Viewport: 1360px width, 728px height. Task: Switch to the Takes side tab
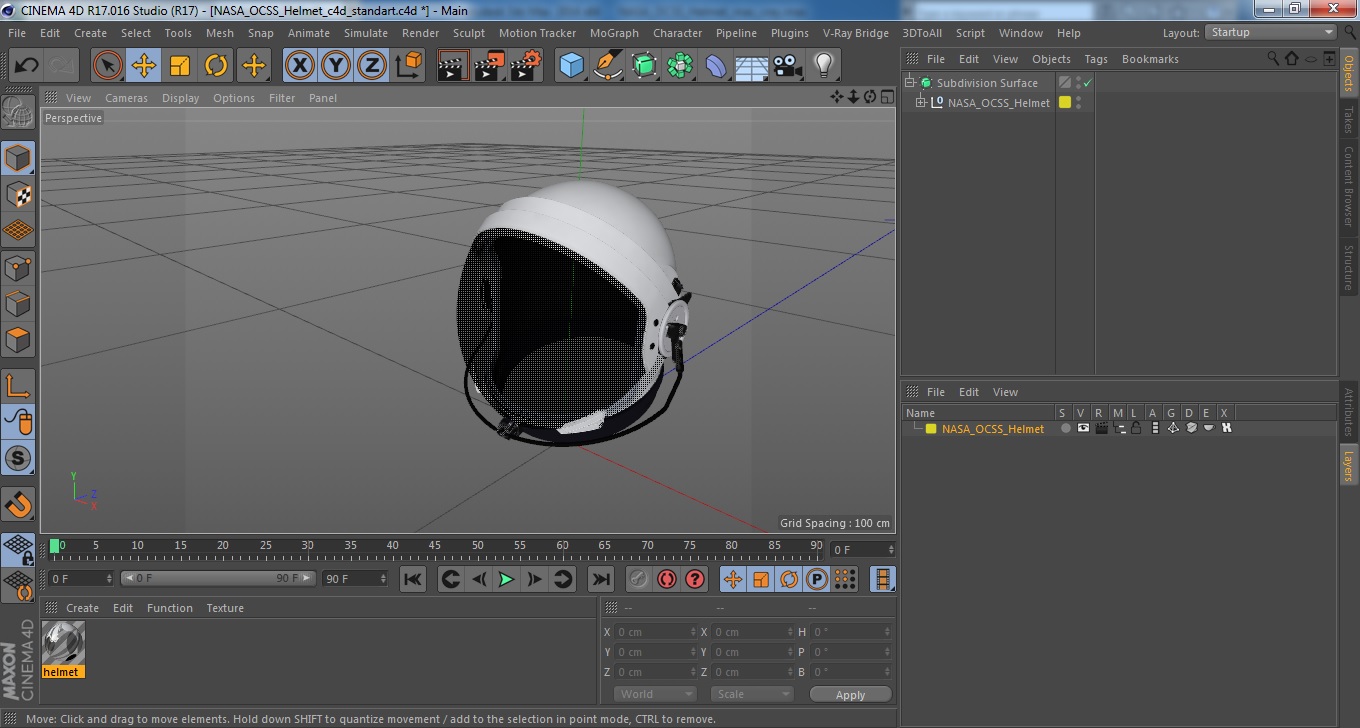click(x=1348, y=120)
